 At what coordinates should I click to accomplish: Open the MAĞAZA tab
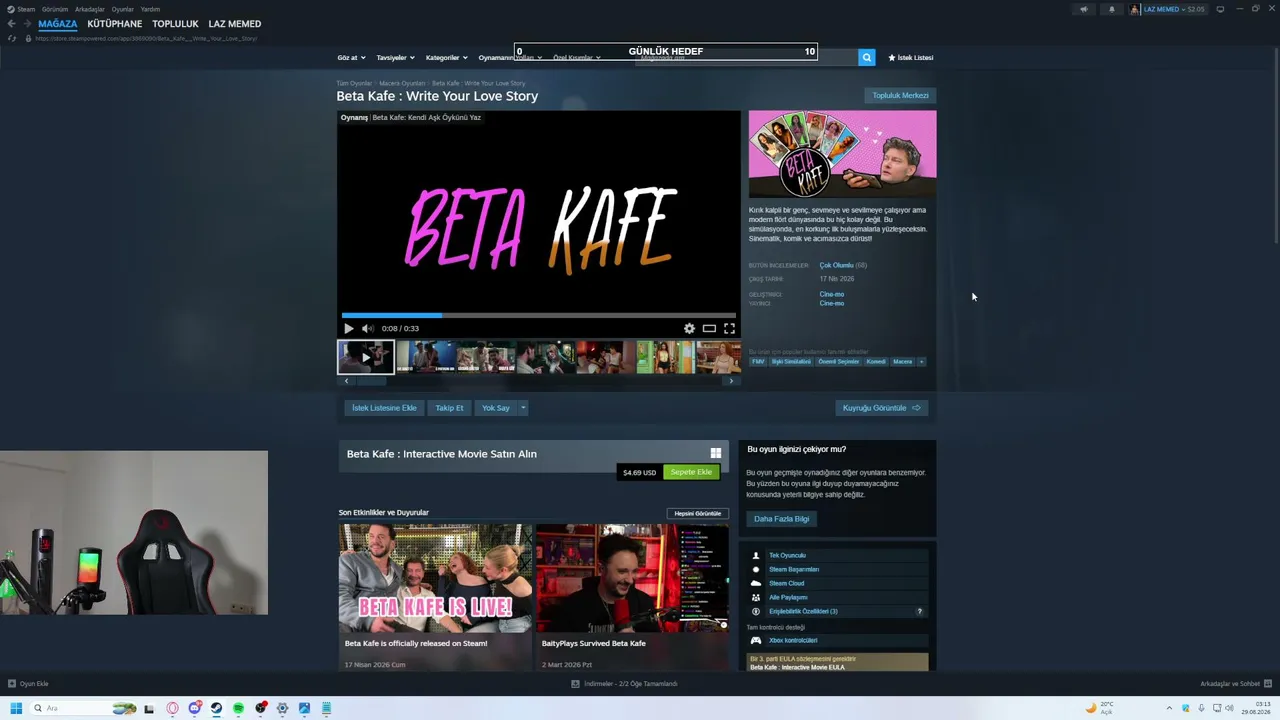tap(58, 24)
